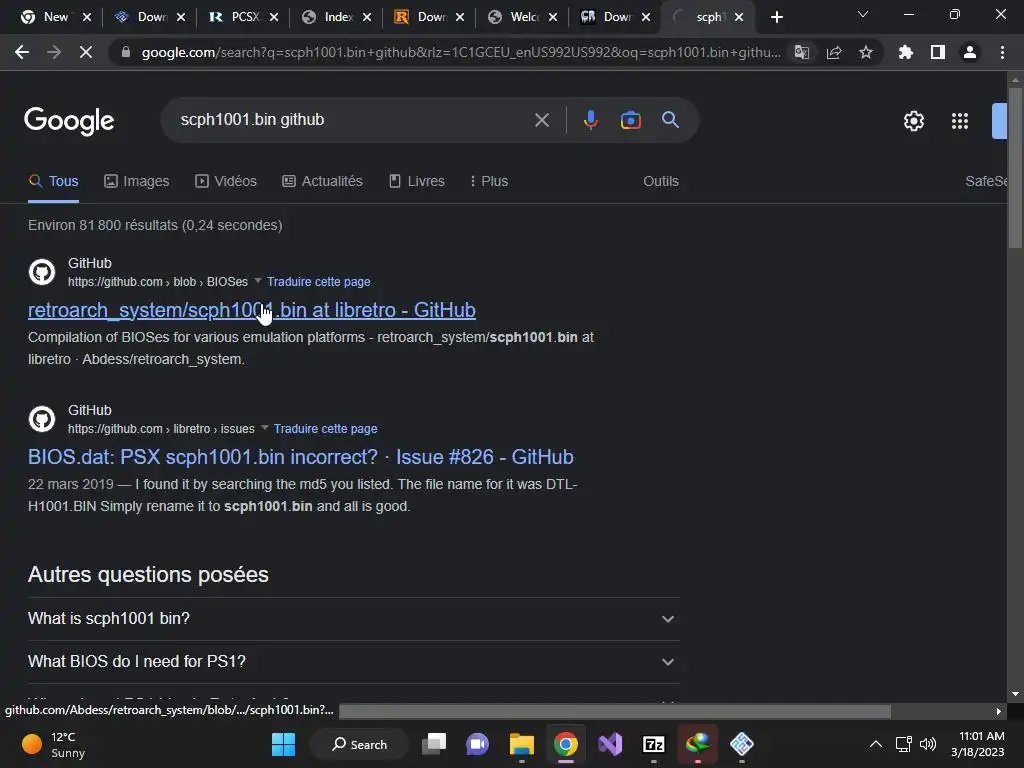
Task: Click the magnifier search button
Action: (x=670, y=120)
